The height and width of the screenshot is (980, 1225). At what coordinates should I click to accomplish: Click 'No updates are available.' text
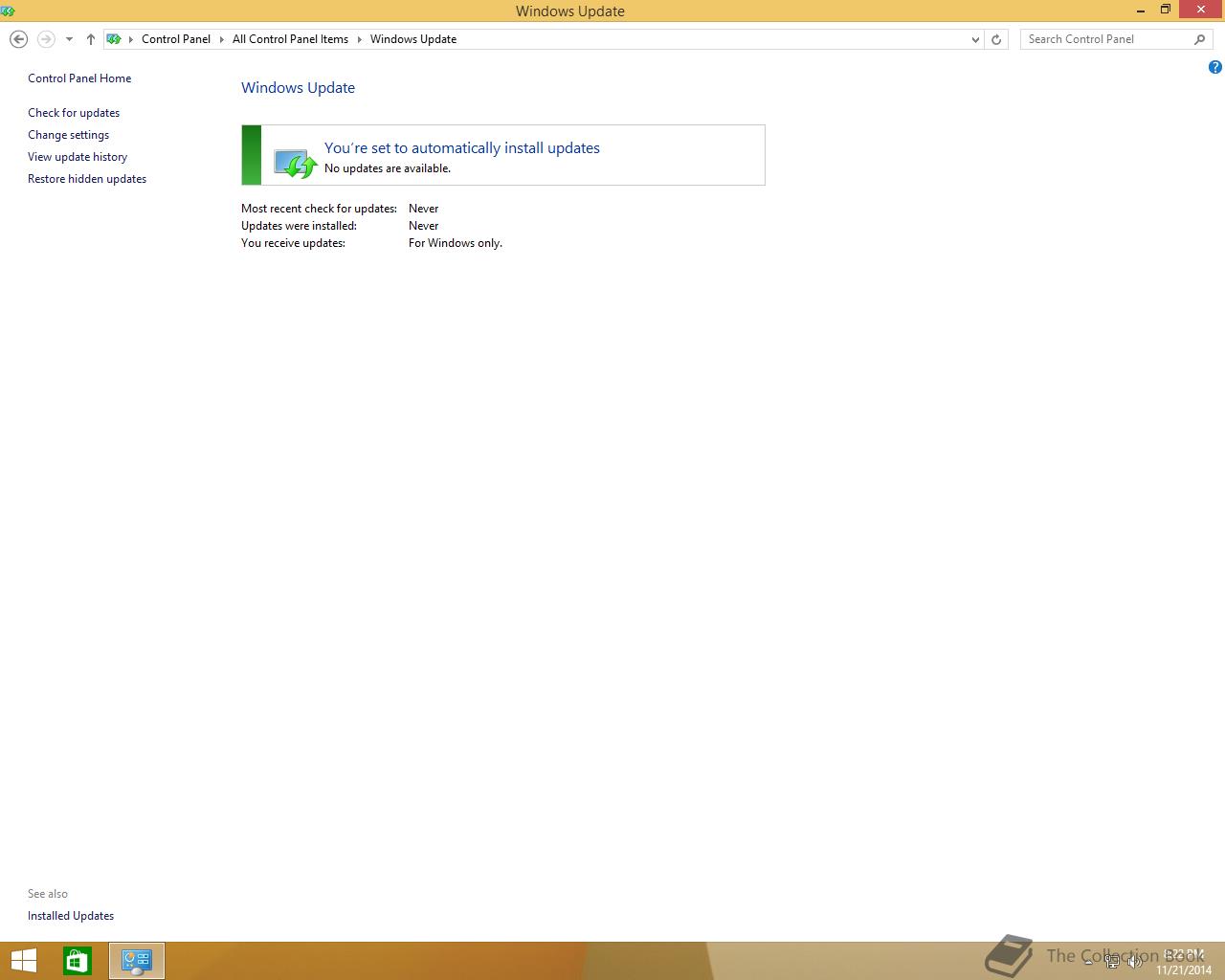(388, 168)
